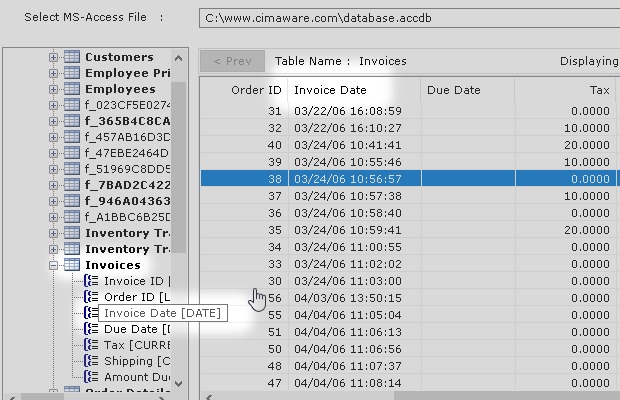Select the Order ID field in tree
This screenshot has height=400, width=620.
click(137, 297)
